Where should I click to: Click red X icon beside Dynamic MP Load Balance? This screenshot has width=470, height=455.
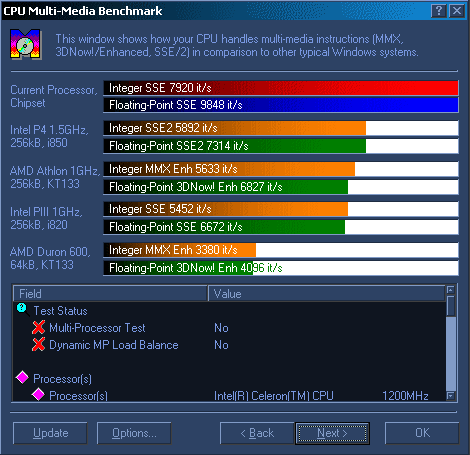[38, 344]
